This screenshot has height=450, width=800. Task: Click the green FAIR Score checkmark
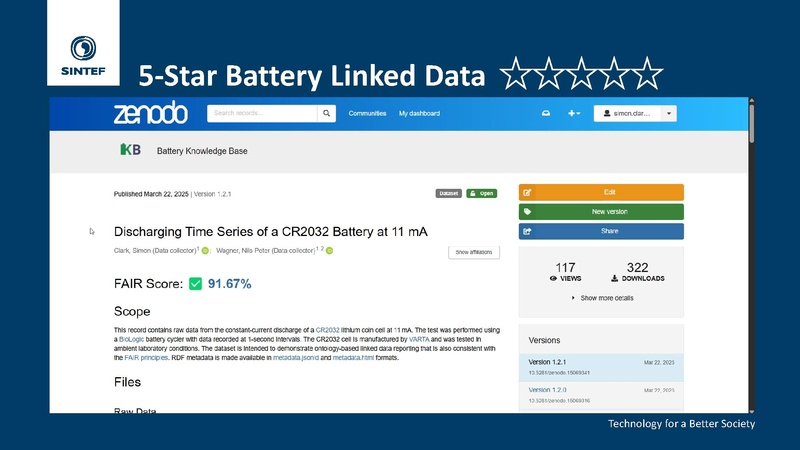click(195, 284)
